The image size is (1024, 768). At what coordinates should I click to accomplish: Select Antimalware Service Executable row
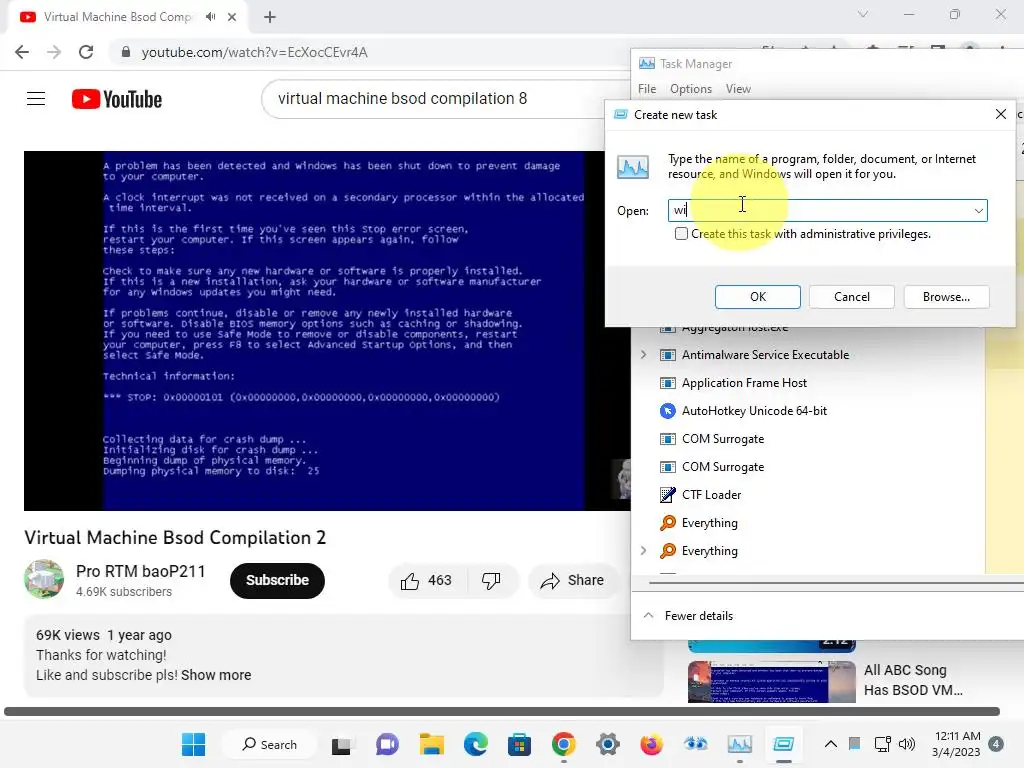810,355
